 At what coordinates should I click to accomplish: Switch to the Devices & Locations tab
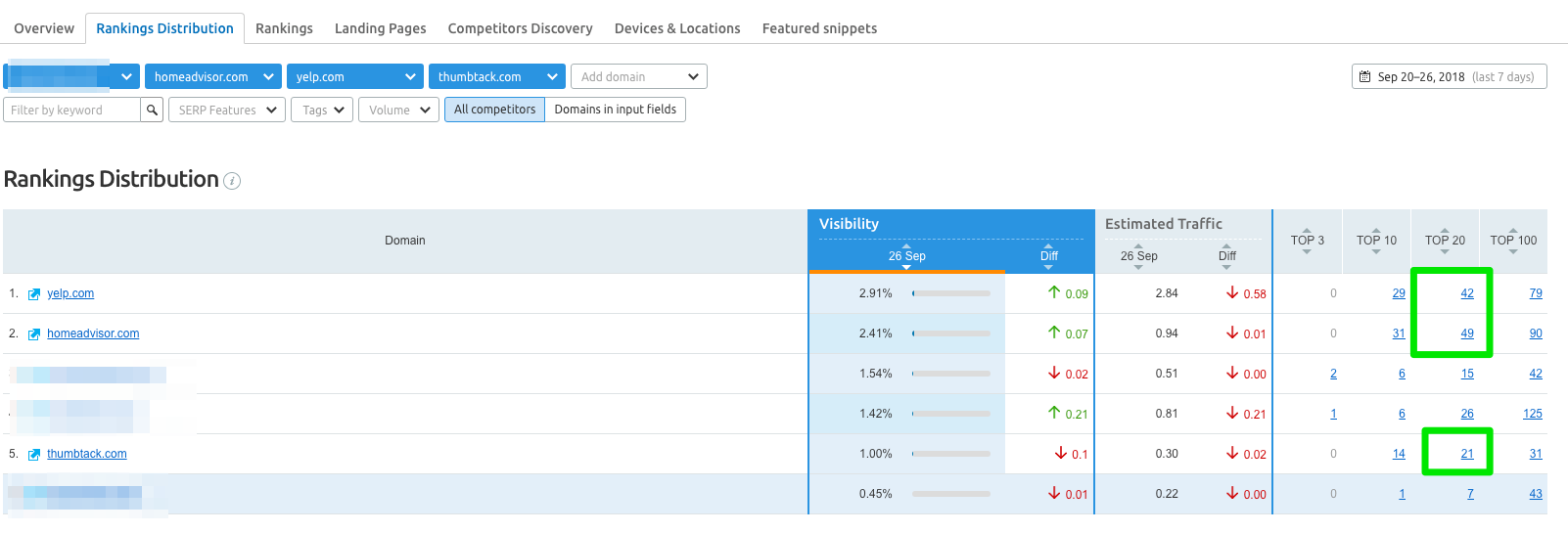pyautogui.click(x=677, y=28)
